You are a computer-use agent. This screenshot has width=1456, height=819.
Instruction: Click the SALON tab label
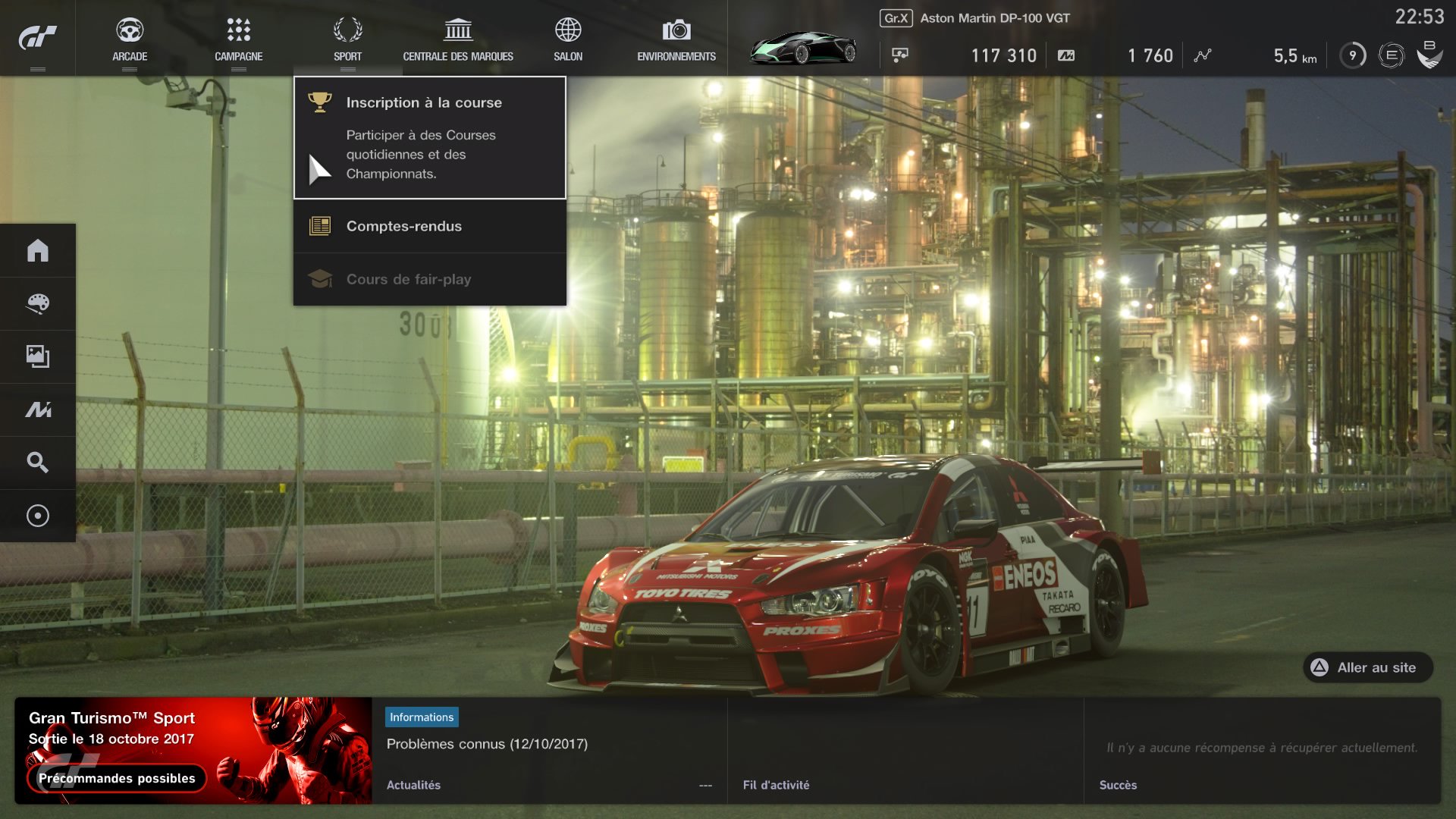pyautogui.click(x=568, y=57)
